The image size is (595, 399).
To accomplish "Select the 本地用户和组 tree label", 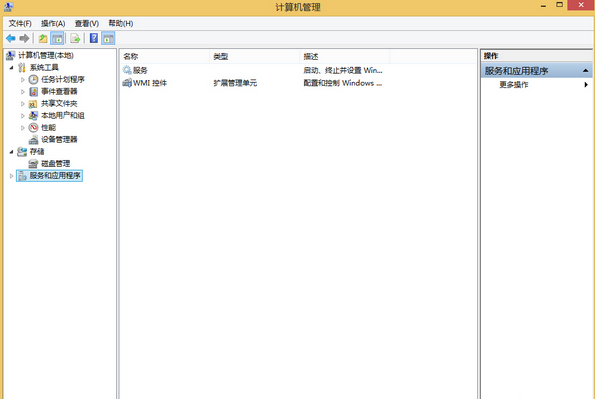I will pyautogui.click(x=63, y=115).
